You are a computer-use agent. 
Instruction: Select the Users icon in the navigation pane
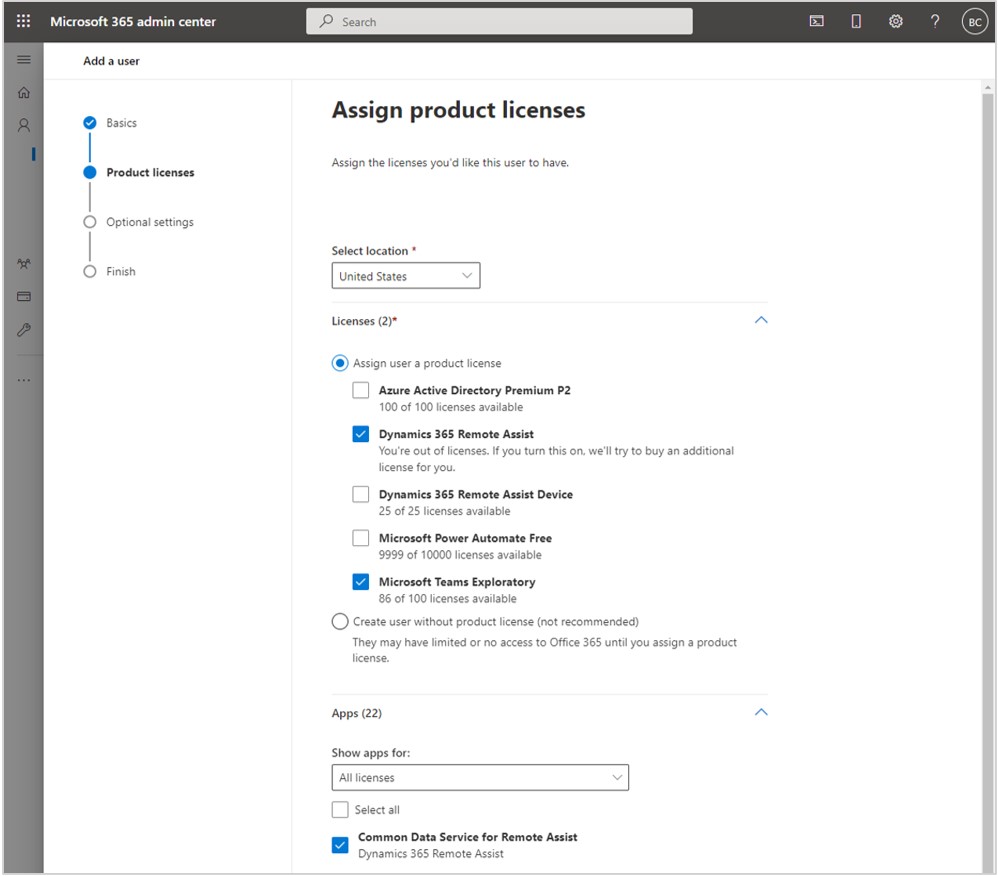coord(24,124)
